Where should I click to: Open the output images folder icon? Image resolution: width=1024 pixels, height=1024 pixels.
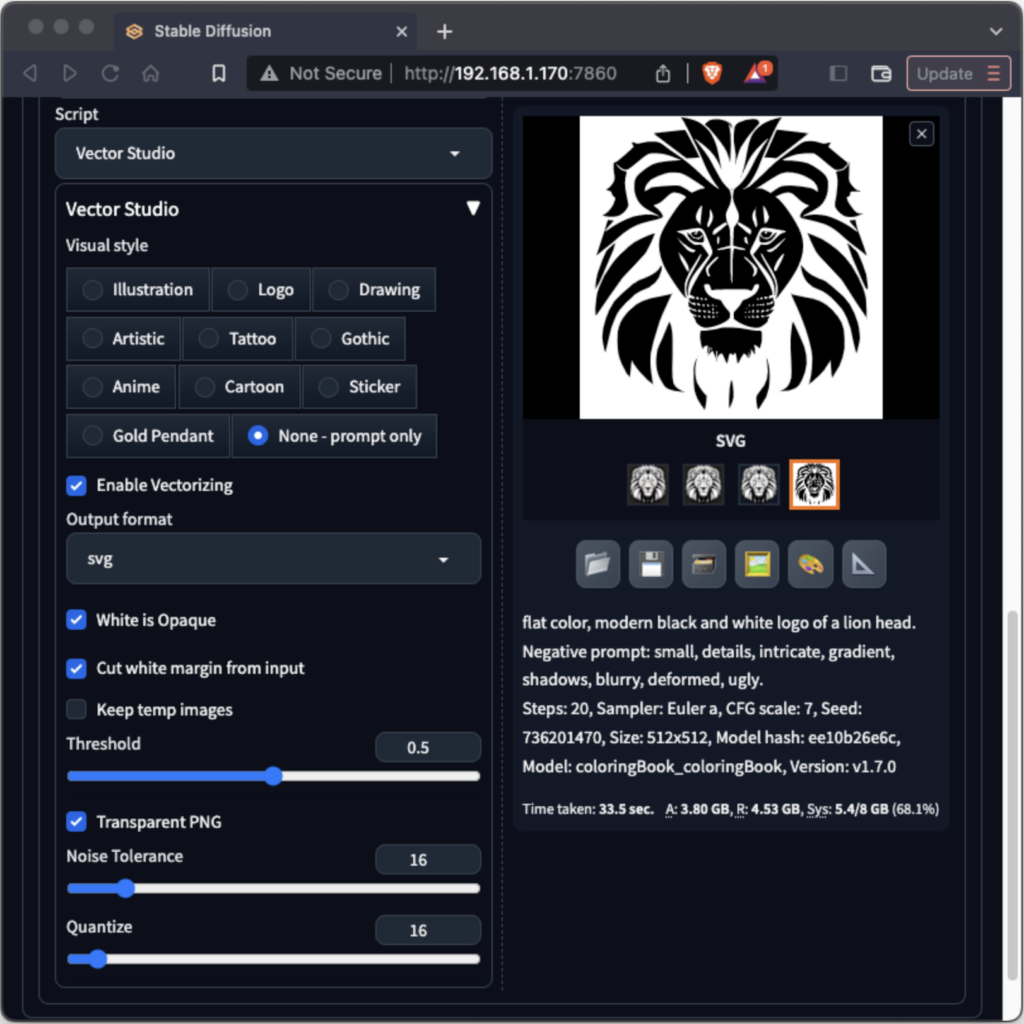[x=597, y=563]
